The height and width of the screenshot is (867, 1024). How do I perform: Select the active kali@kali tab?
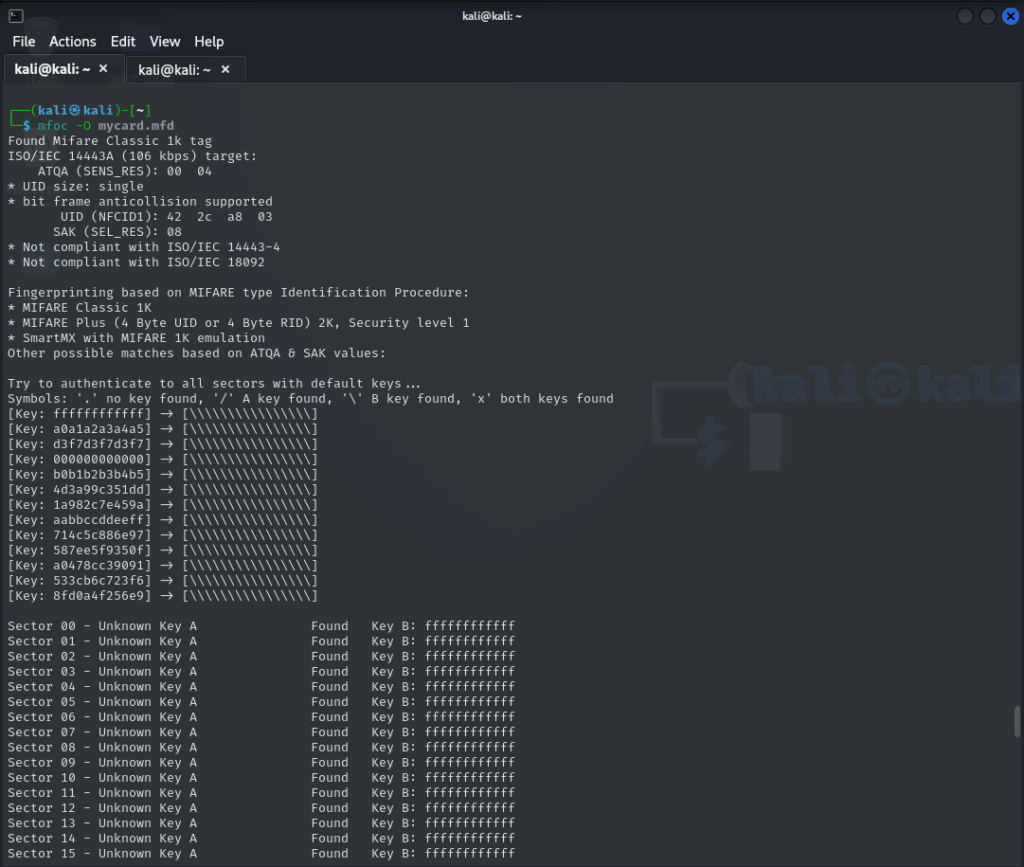(50, 69)
